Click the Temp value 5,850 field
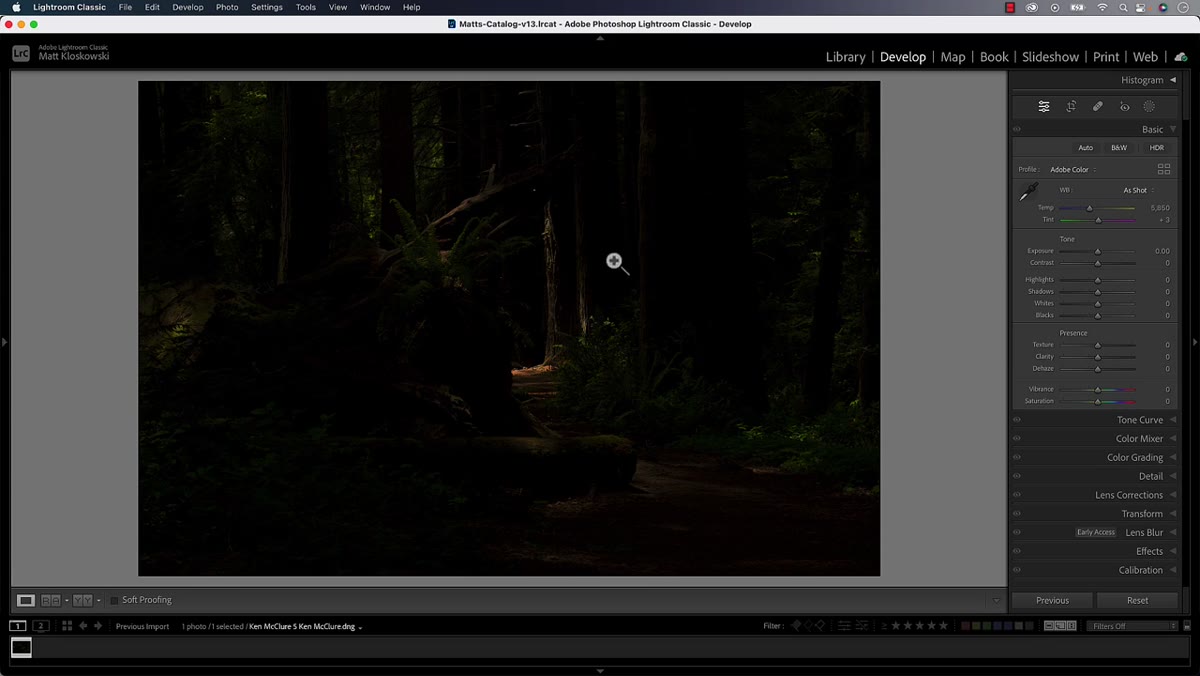 pos(1160,208)
